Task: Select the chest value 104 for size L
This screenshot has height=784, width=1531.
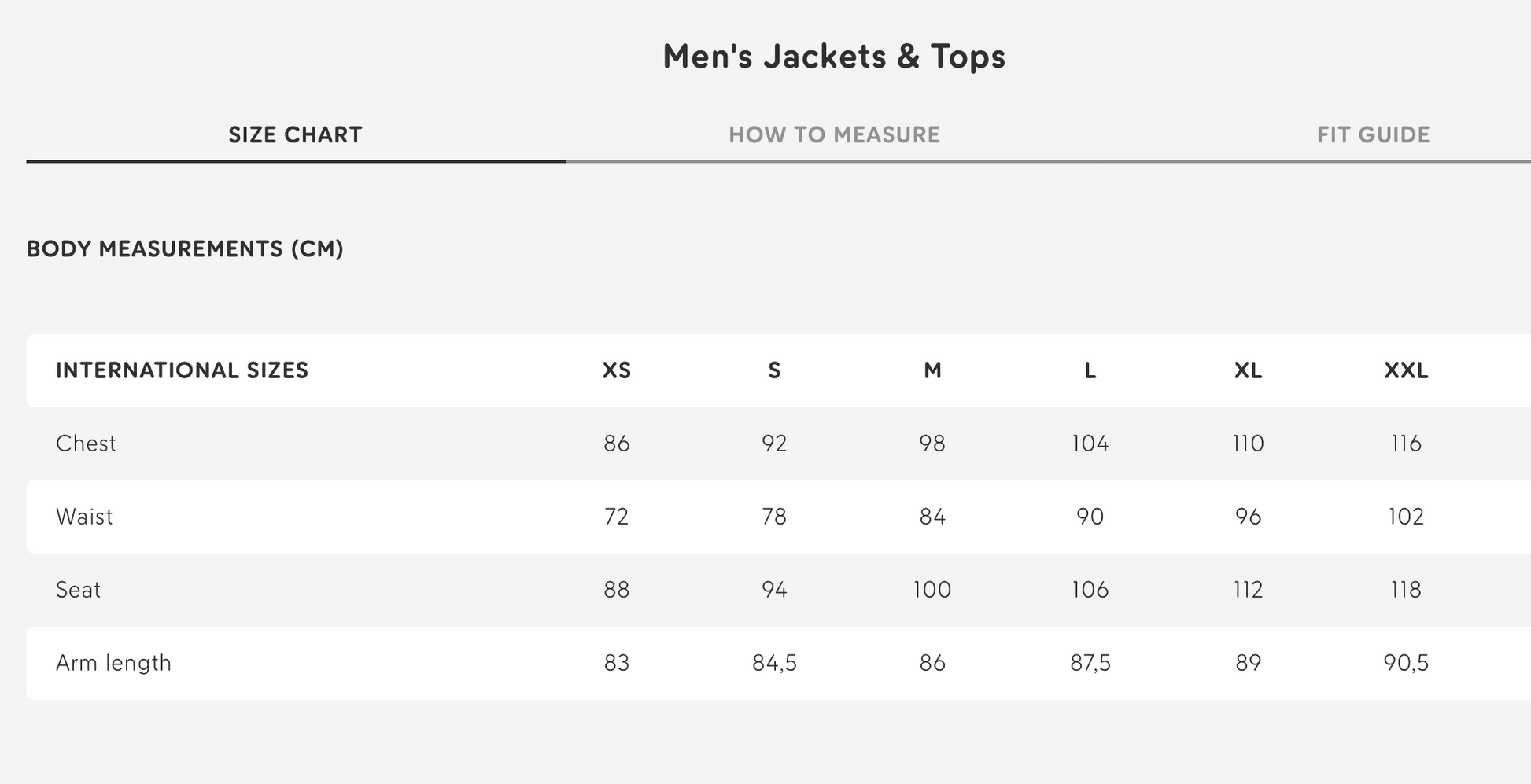Action: click(1090, 443)
